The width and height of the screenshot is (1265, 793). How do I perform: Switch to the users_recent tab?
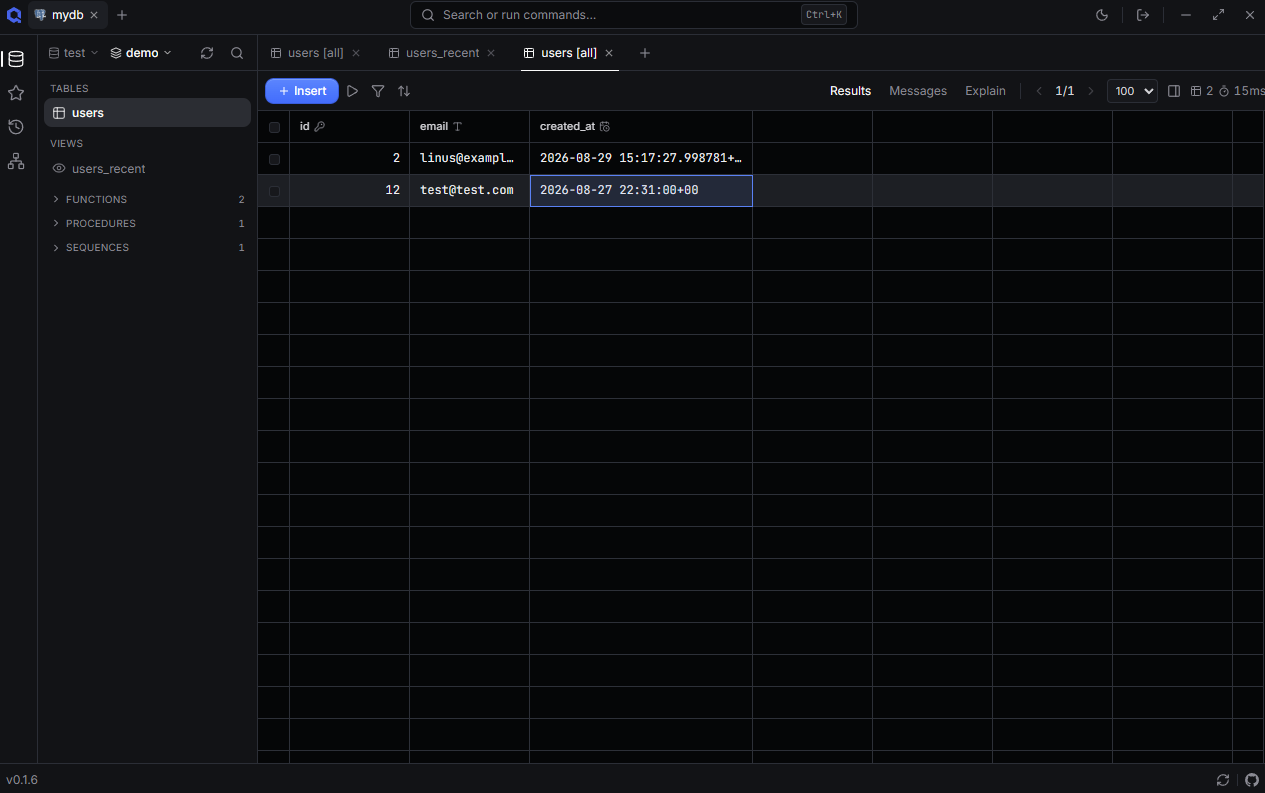[x=443, y=53]
